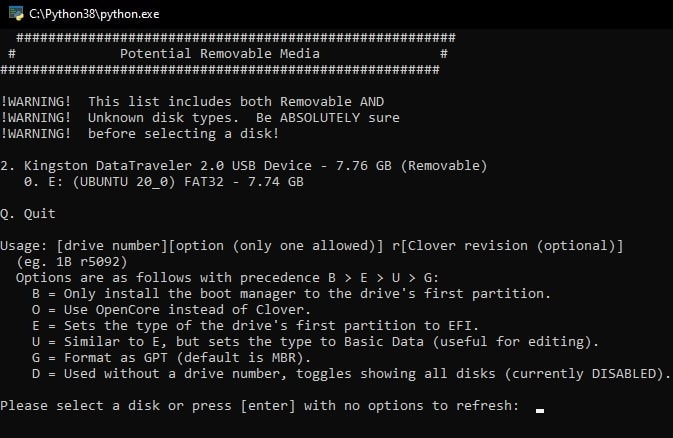Click the '(eg. 1B r5092)' example text
673x438 pixels.
72,262
